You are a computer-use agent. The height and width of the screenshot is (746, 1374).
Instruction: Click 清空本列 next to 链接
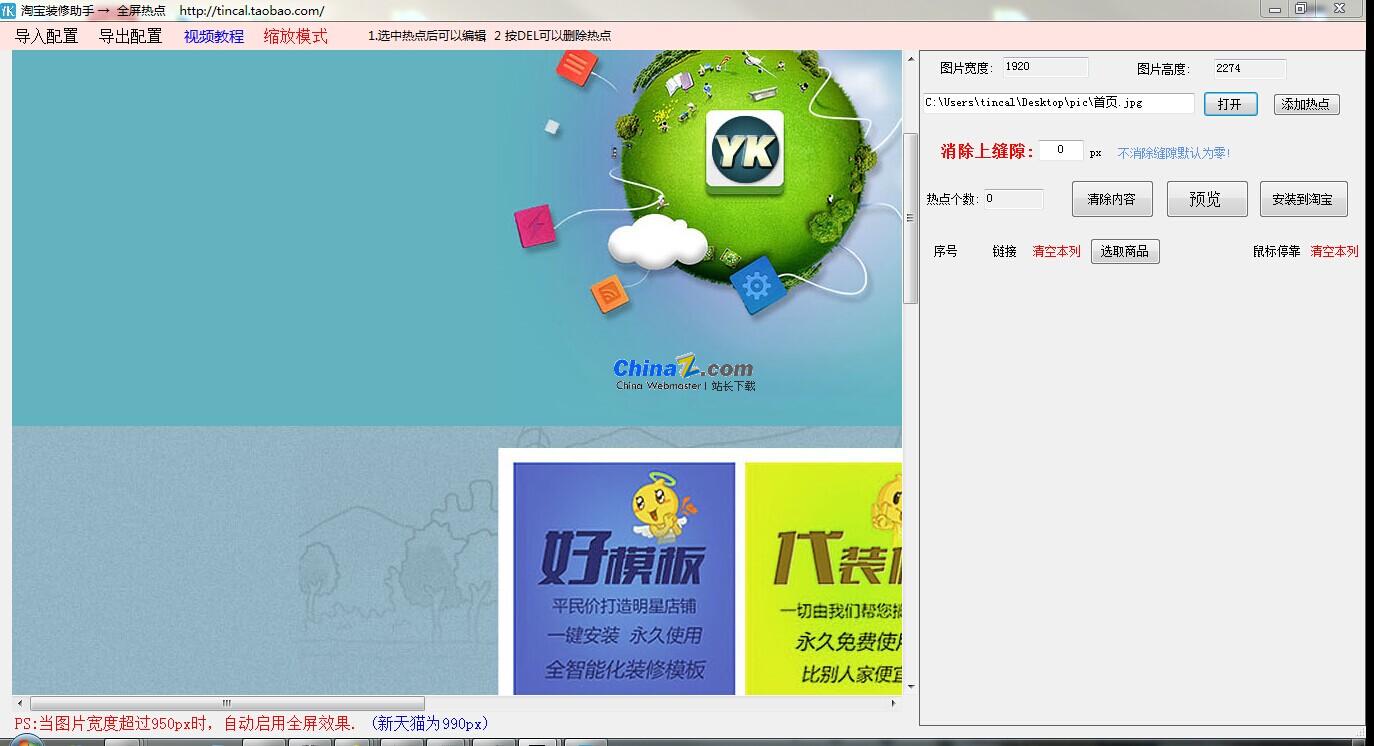pos(1056,252)
